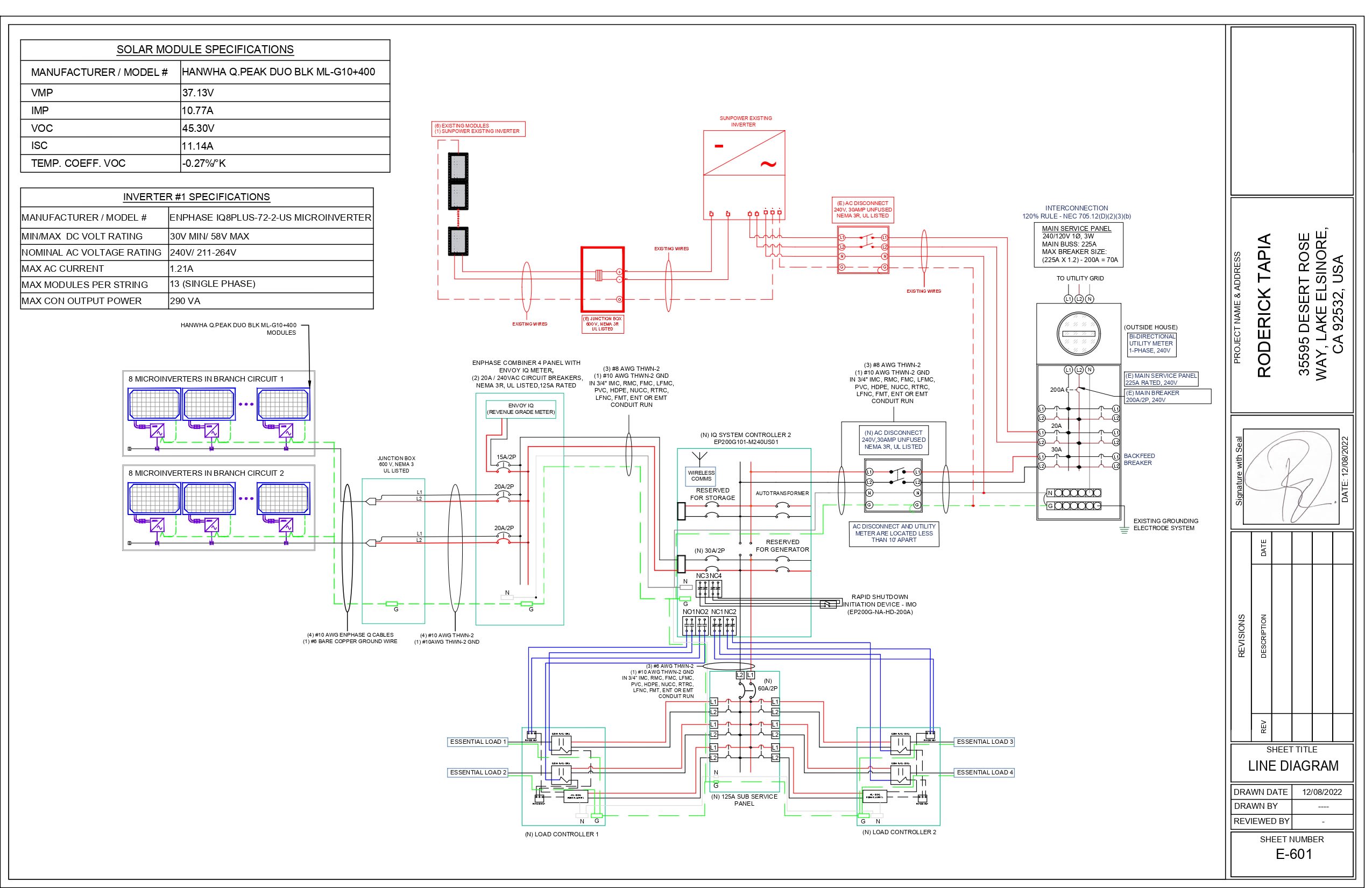Select the wireless comms antenna symbol

click(701, 459)
